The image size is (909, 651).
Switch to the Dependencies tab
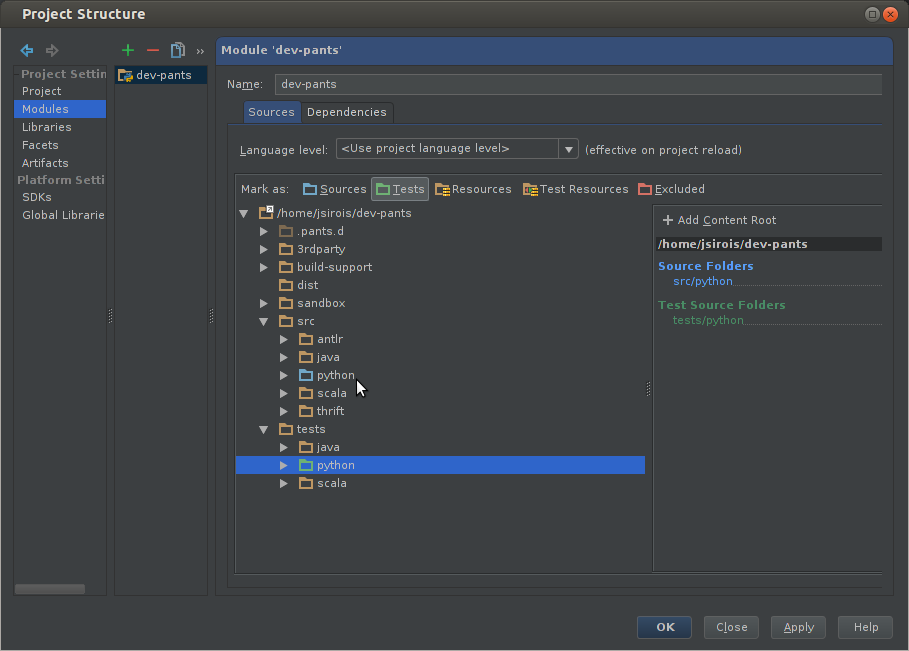point(347,112)
